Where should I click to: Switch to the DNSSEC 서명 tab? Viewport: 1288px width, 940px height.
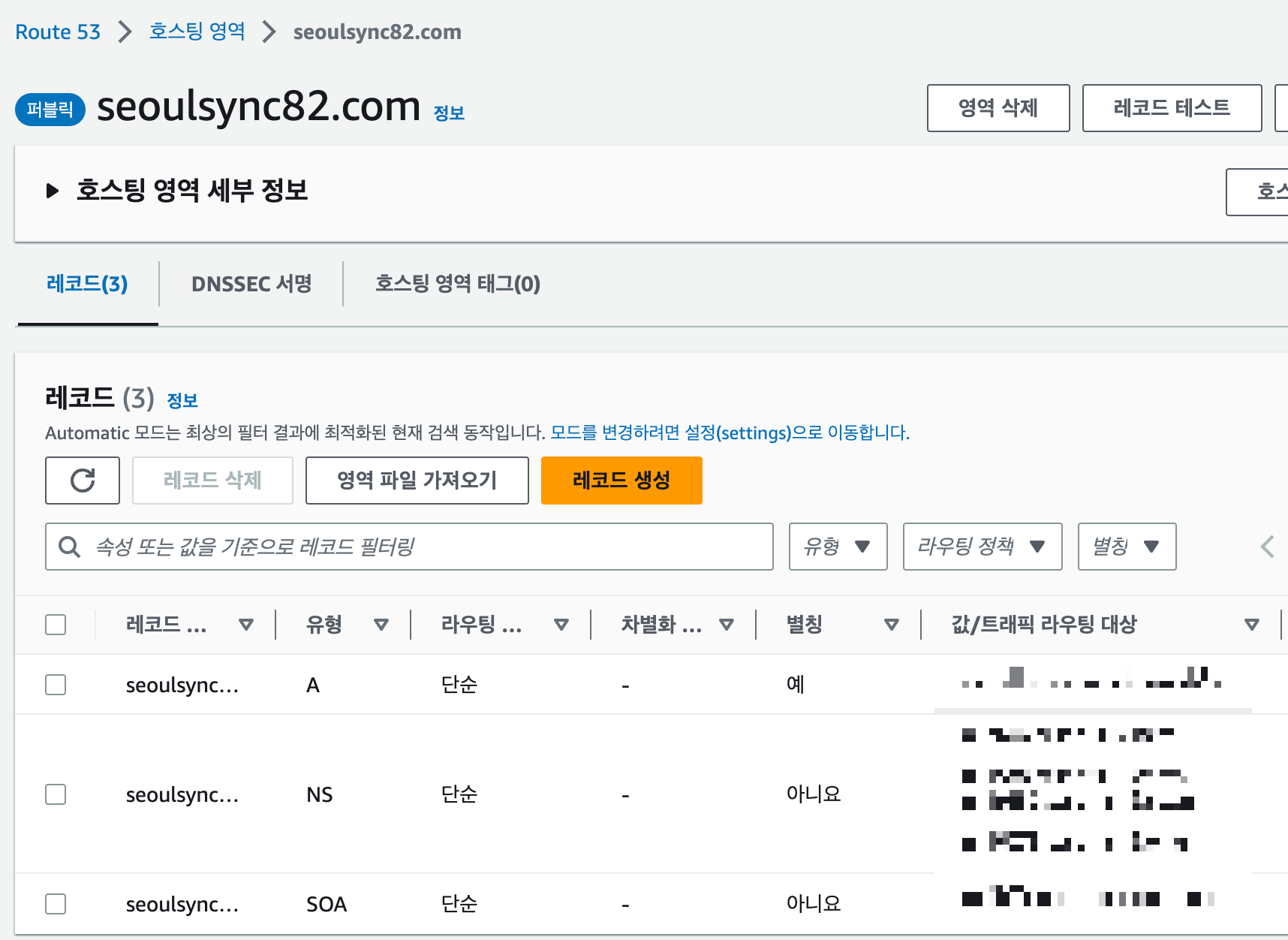tap(251, 284)
